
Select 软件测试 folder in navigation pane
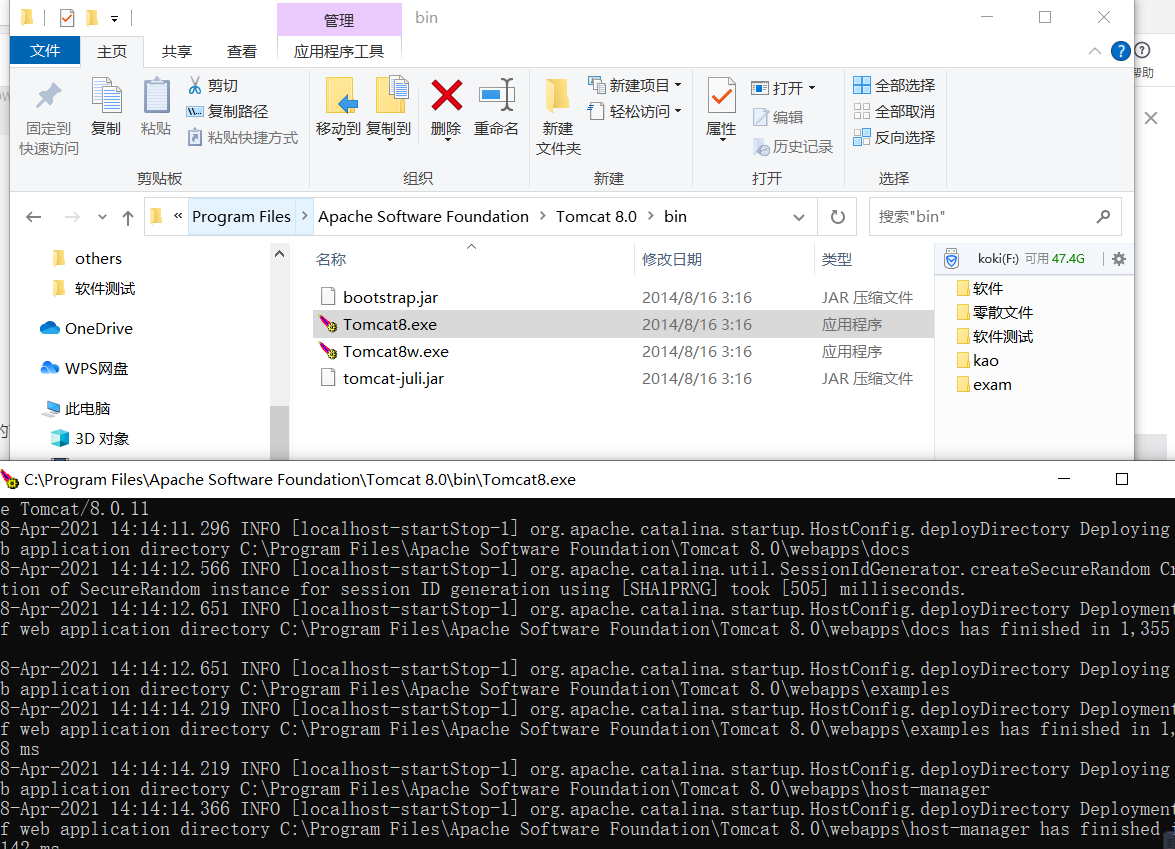pos(94,288)
